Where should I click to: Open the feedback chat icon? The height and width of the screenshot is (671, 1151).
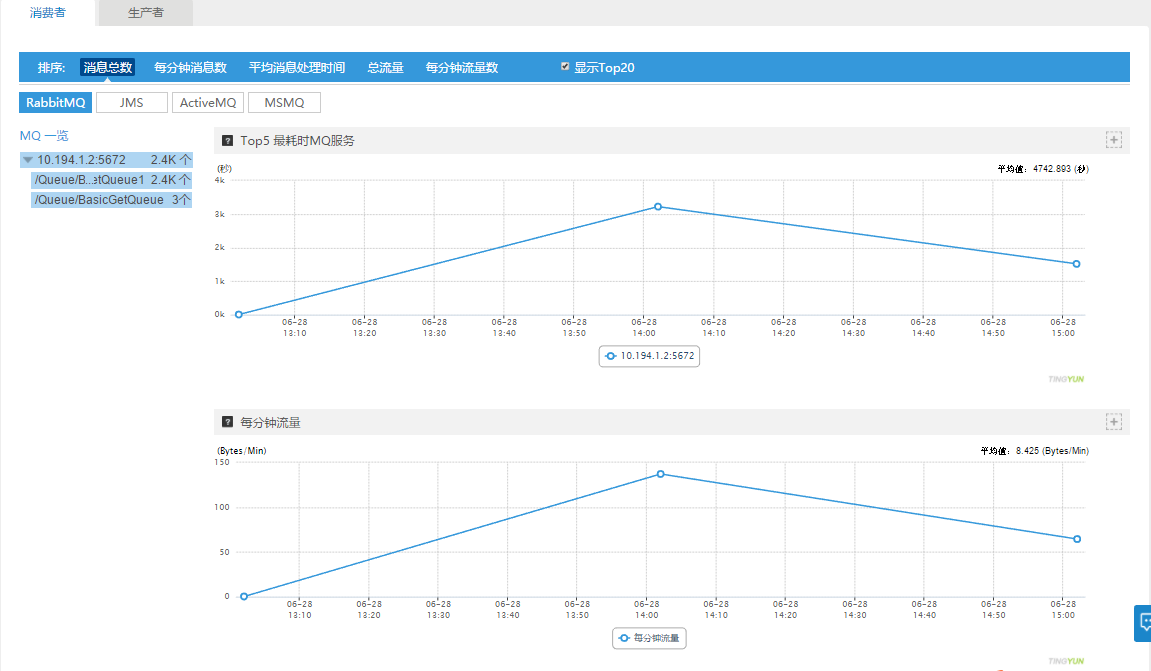point(1144,623)
